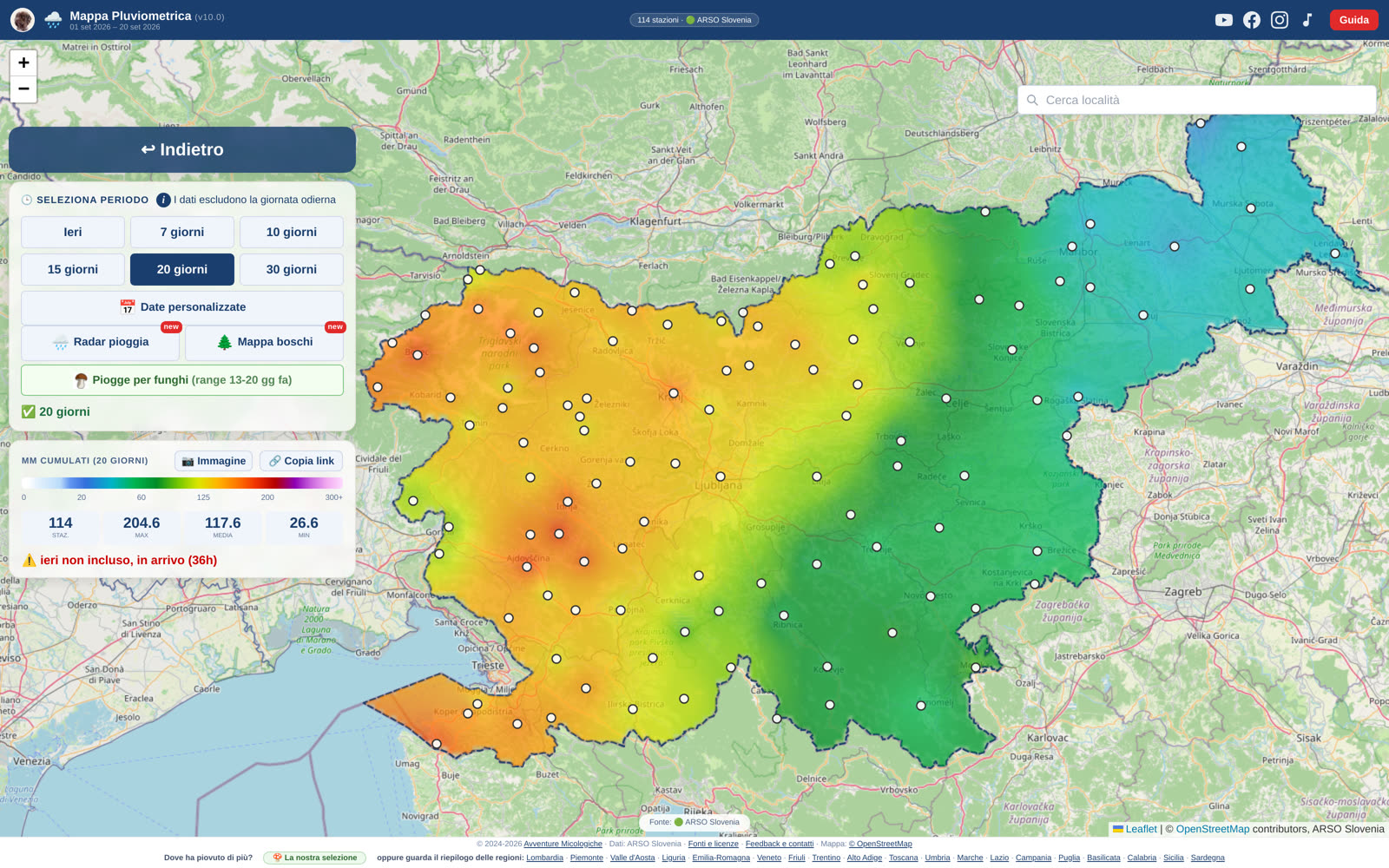Viewport: 1389px width, 868px height.
Task: Open the Umbria region link
Action: (937, 858)
